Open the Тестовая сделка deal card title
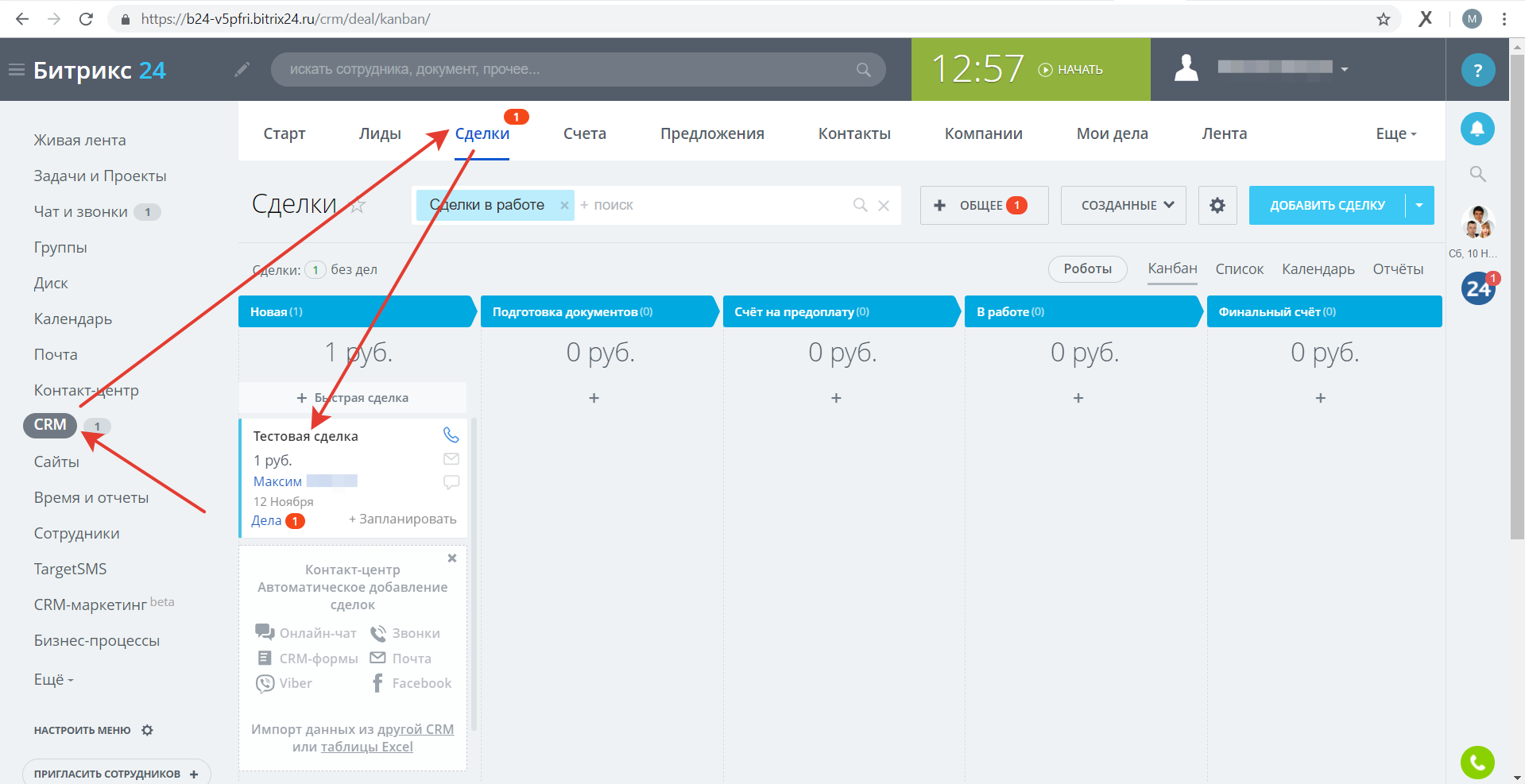 (x=305, y=436)
